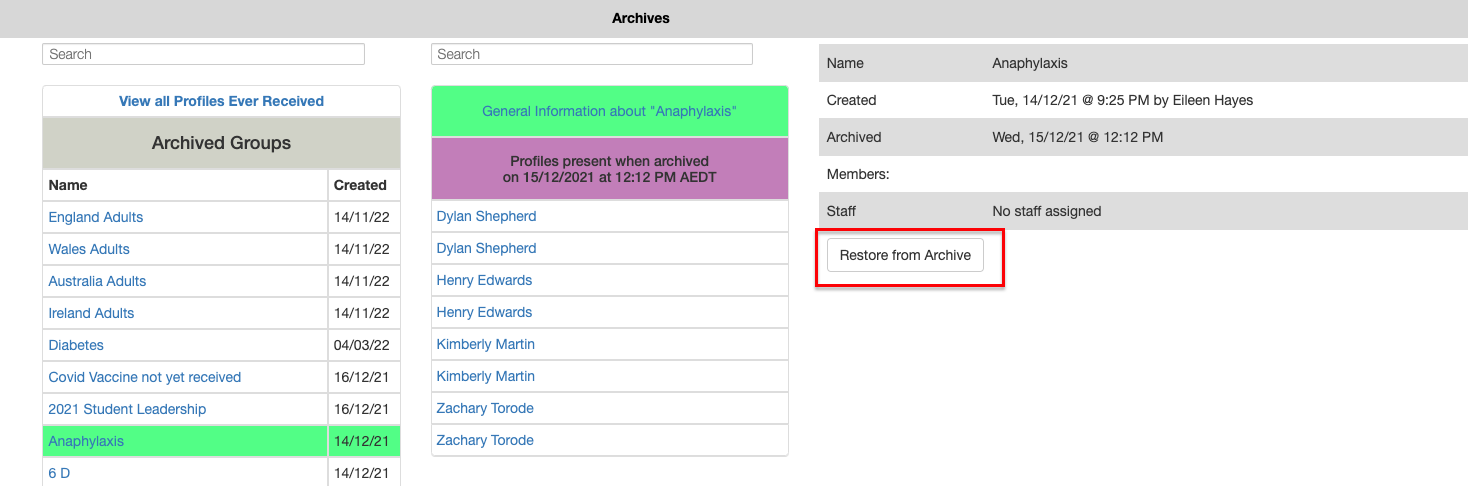
Task: Open the 6 D archived group
Action: coord(59,473)
